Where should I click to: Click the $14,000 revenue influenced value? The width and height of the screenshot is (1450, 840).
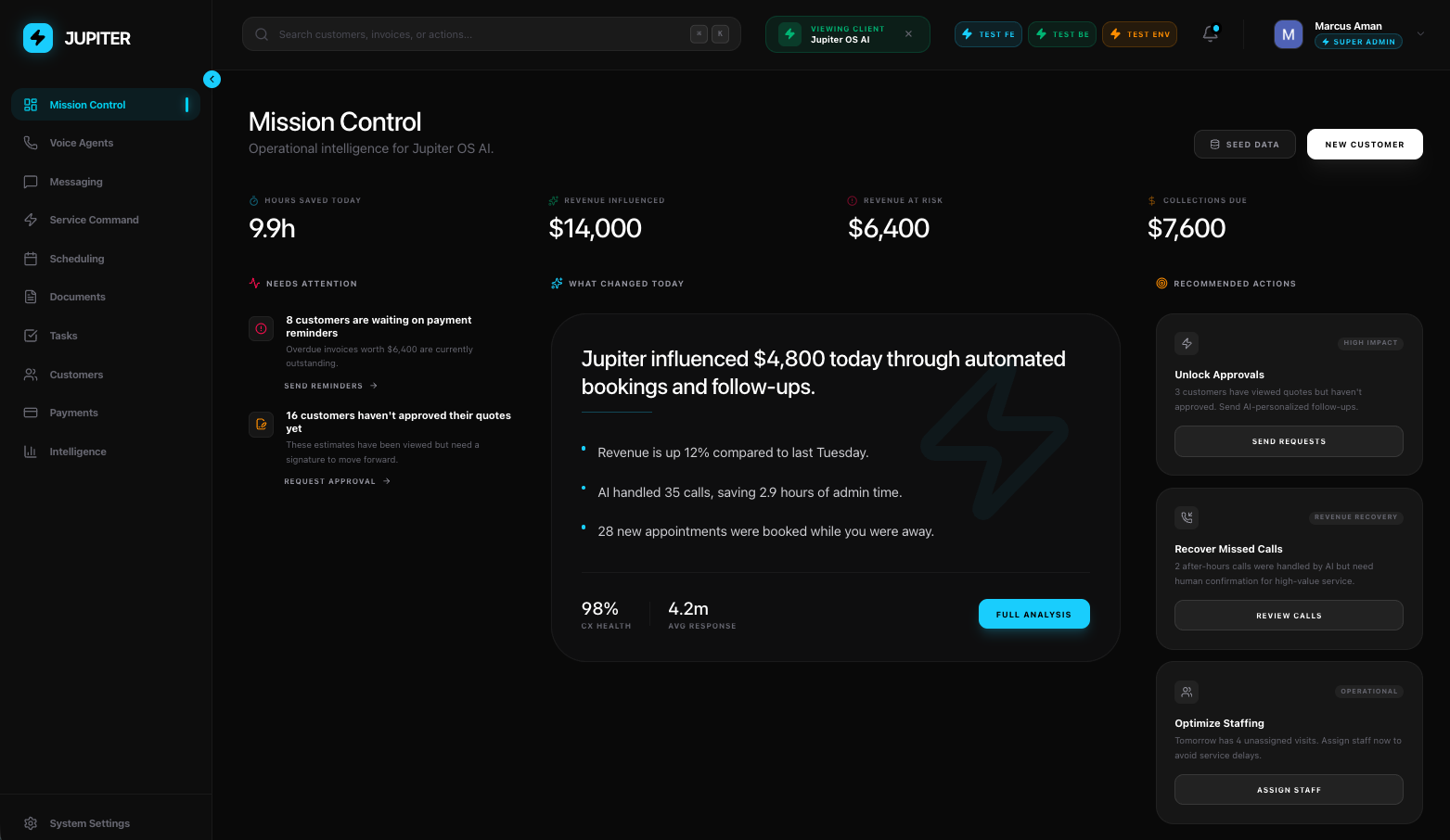pyautogui.click(x=596, y=228)
